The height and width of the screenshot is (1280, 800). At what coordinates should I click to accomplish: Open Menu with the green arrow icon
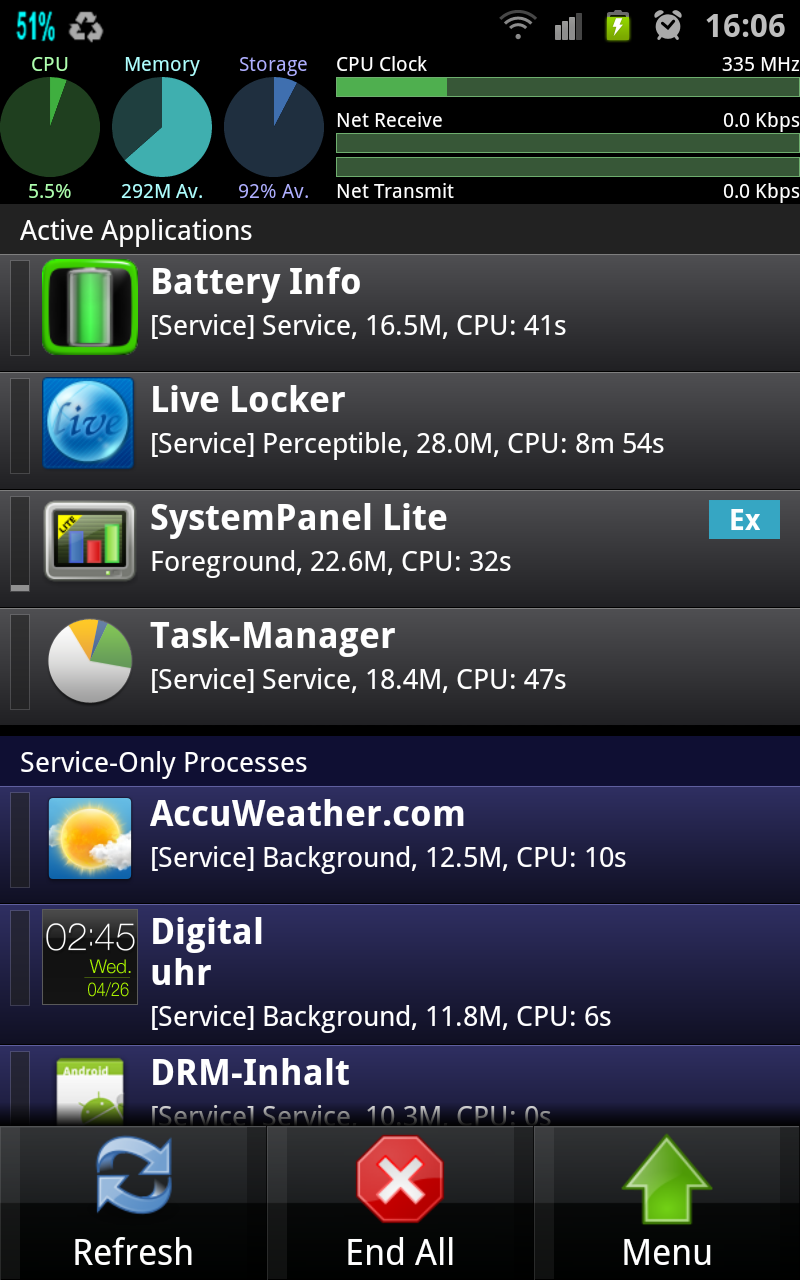pyautogui.click(x=667, y=1180)
